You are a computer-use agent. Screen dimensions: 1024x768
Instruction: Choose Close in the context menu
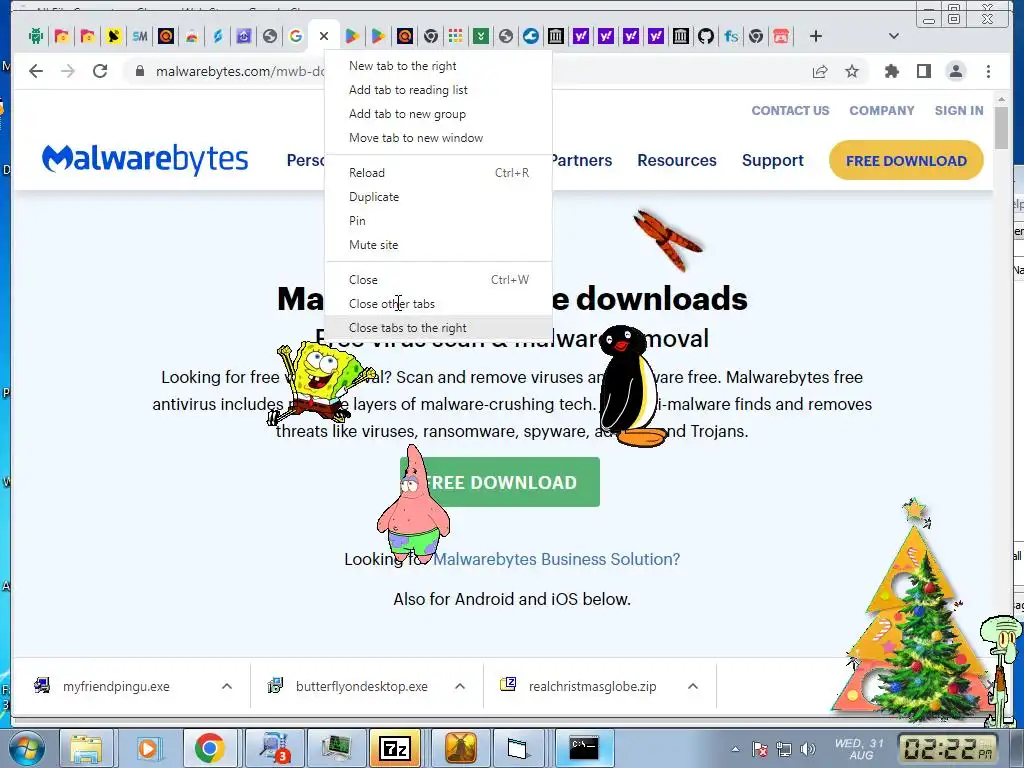pyautogui.click(x=438, y=280)
